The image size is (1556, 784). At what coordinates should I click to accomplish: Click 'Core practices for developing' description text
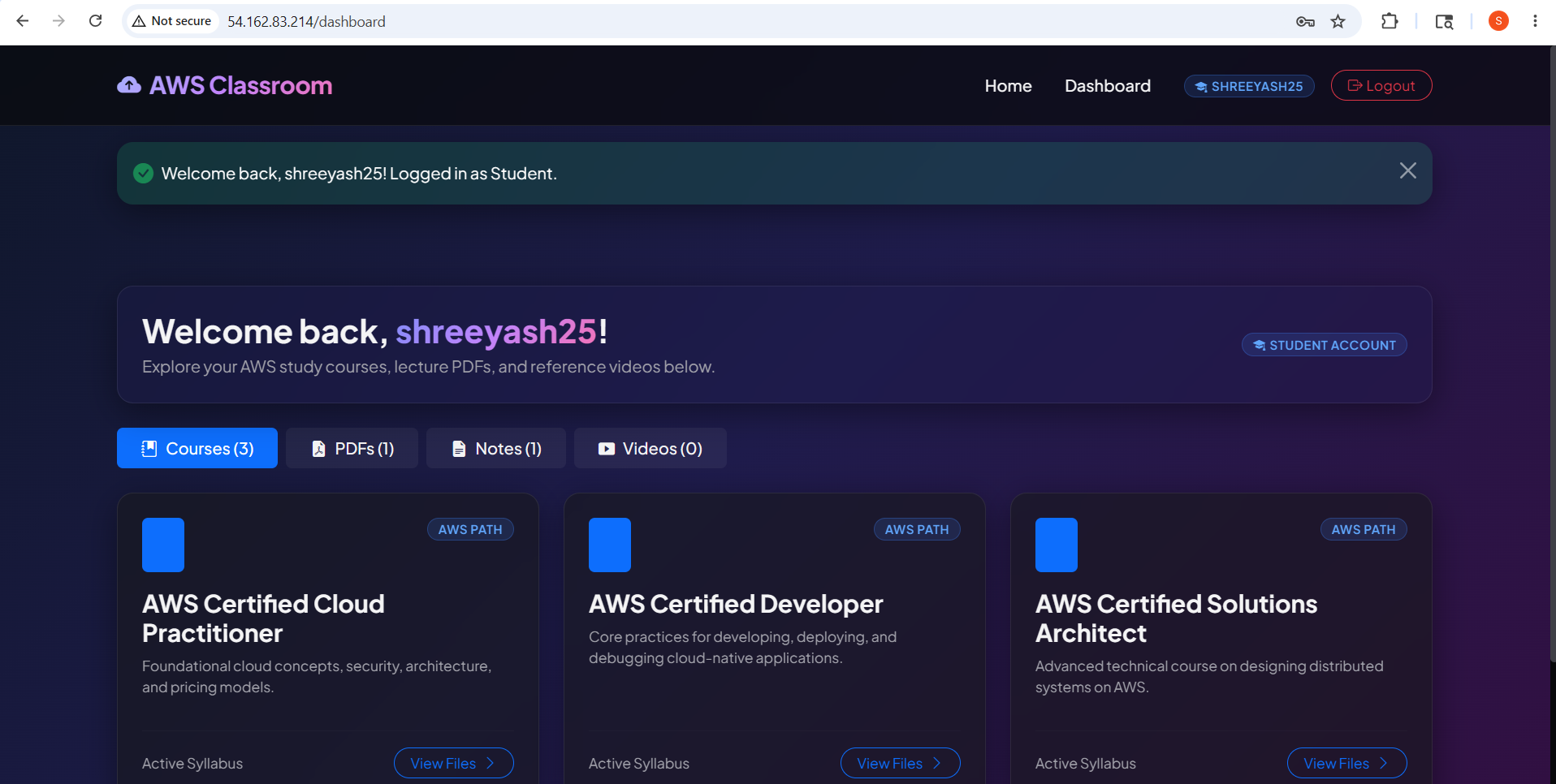(x=742, y=648)
